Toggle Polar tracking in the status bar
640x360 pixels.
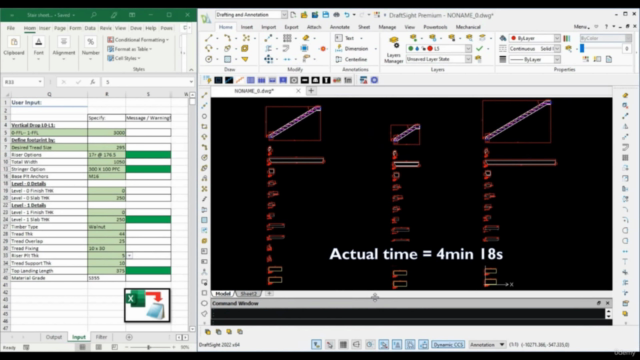point(369,345)
